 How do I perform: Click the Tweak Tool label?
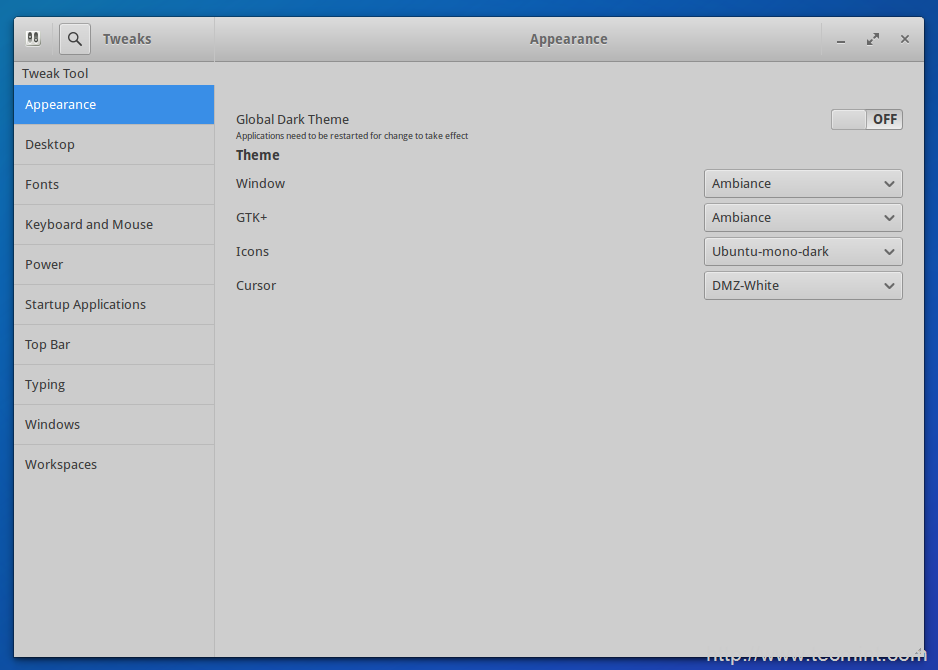55,74
